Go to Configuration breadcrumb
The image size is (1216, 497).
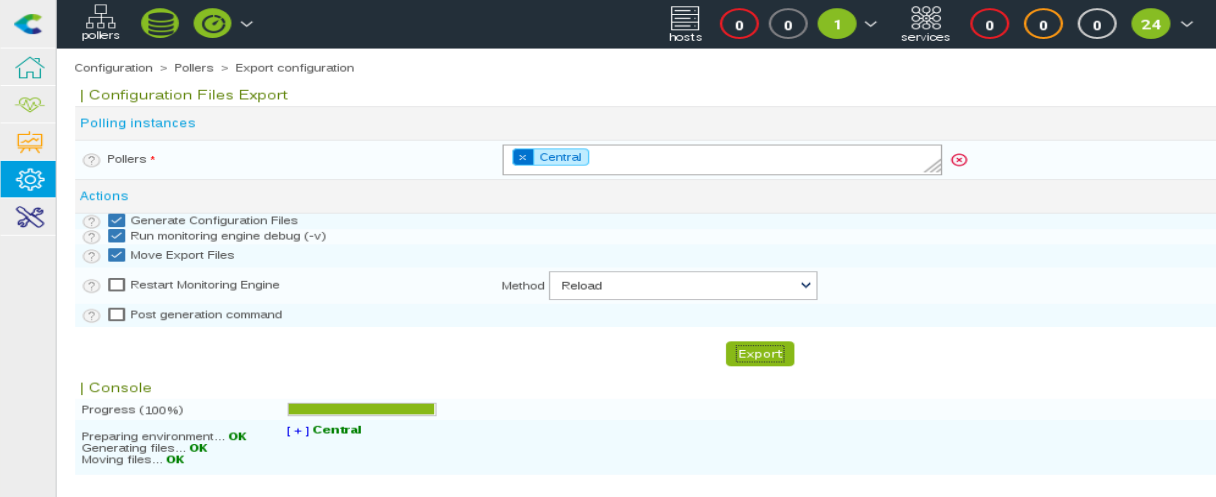(x=113, y=68)
